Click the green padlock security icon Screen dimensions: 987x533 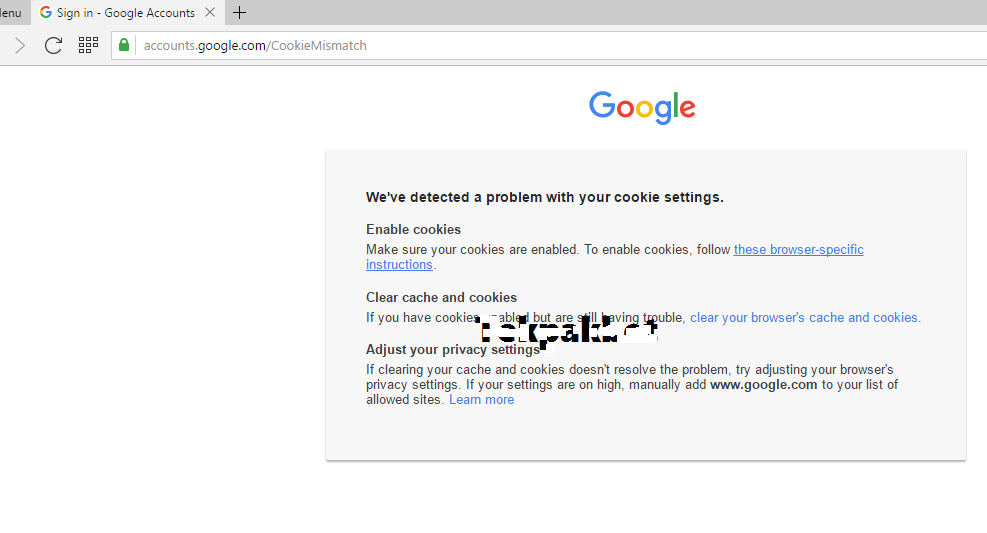tap(124, 45)
